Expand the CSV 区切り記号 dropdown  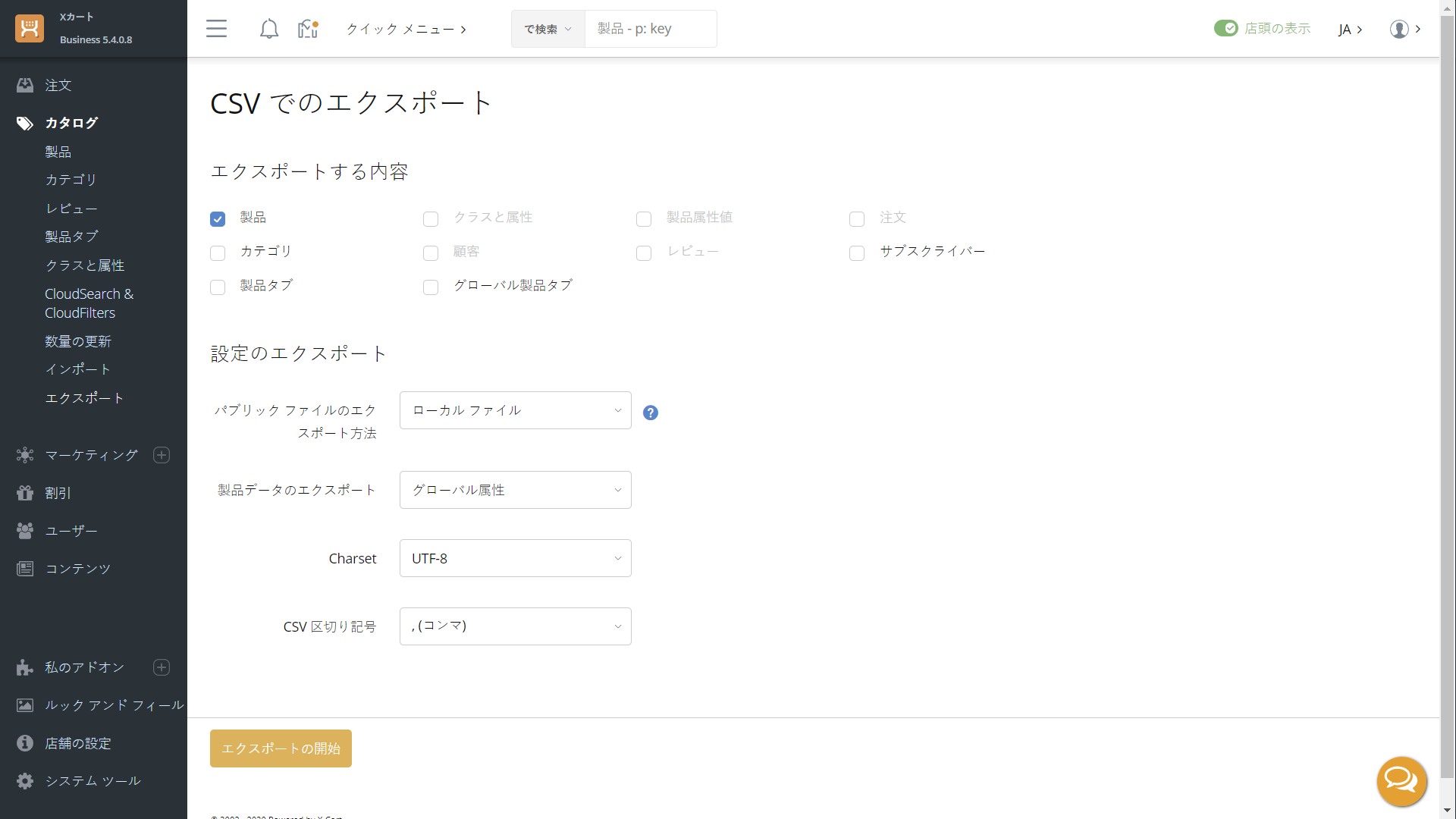[515, 626]
